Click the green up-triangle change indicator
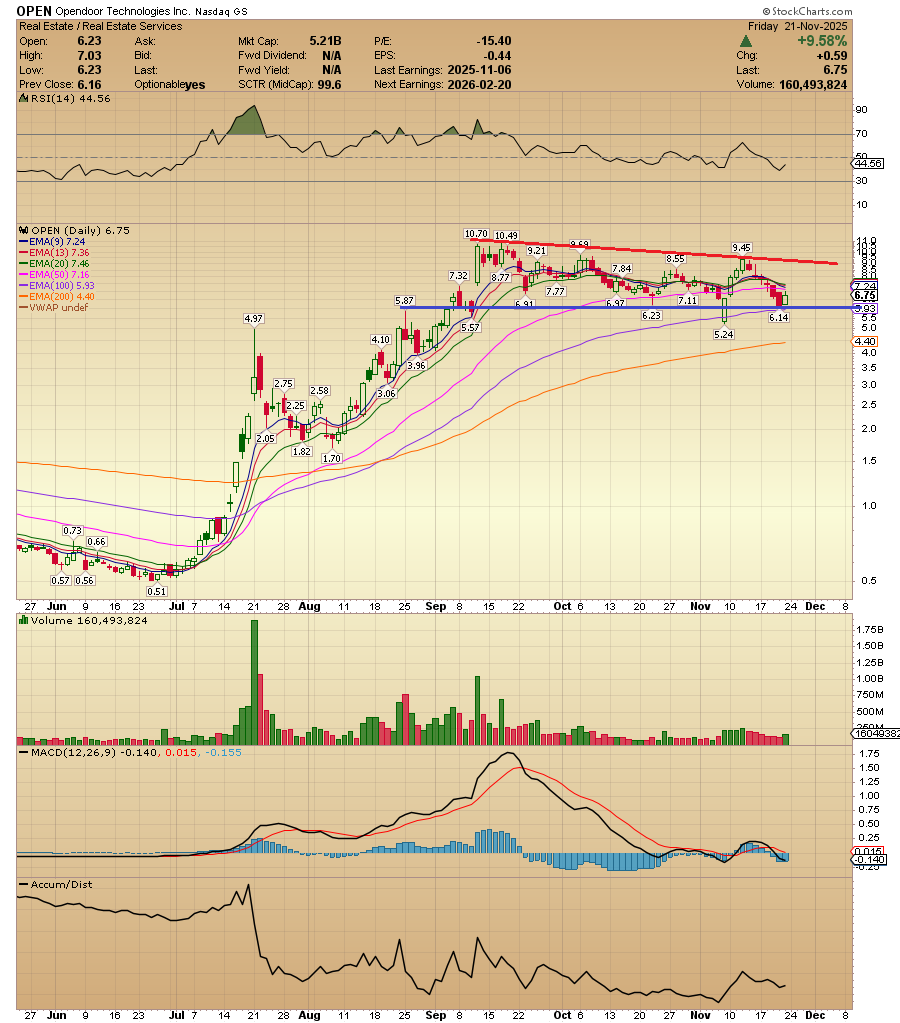900x1023 pixels. click(x=745, y=41)
